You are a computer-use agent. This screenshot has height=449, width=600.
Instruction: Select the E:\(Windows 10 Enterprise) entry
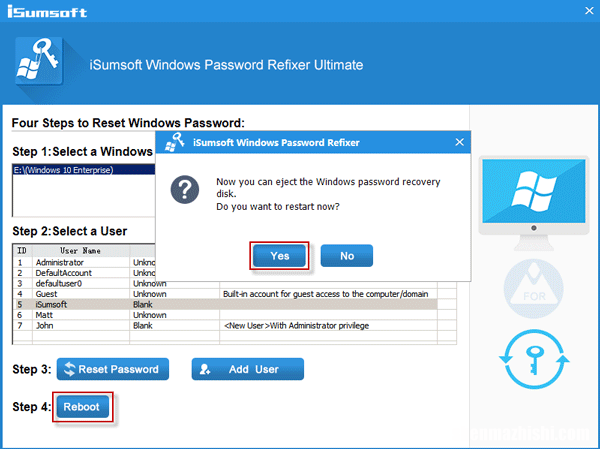pos(80,170)
